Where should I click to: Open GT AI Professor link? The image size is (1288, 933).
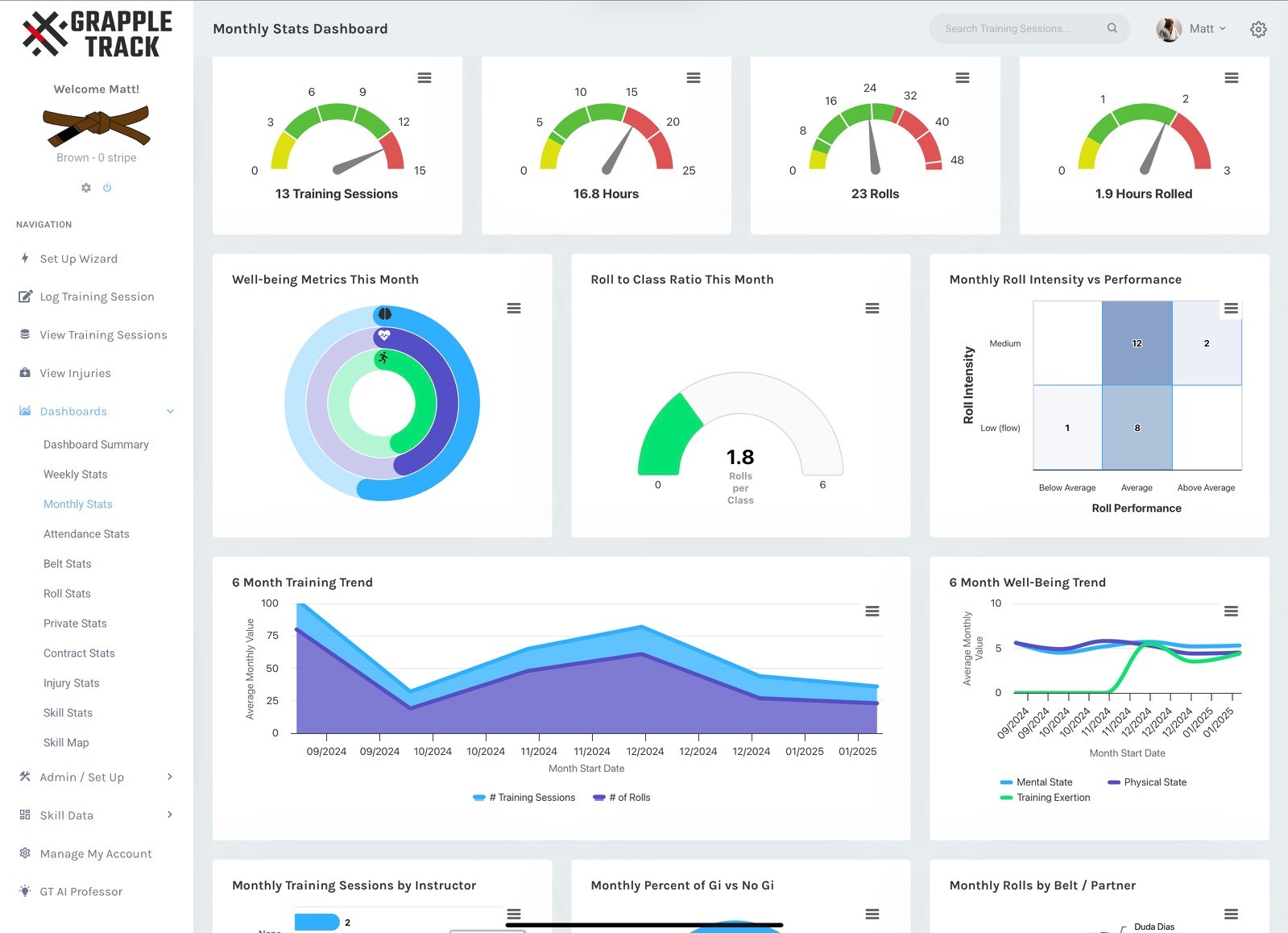coord(81,892)
